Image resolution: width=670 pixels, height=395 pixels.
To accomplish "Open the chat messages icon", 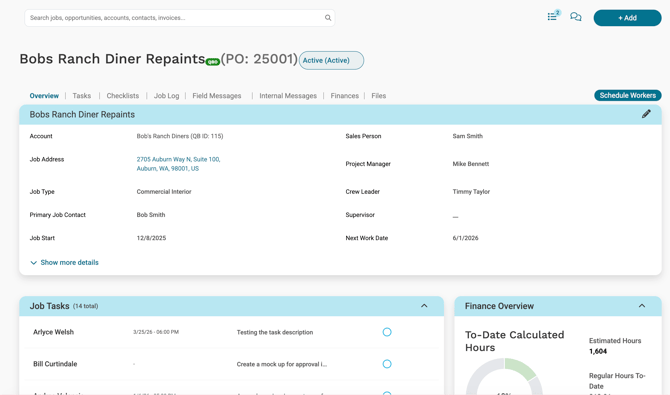I will click(576, 17).
